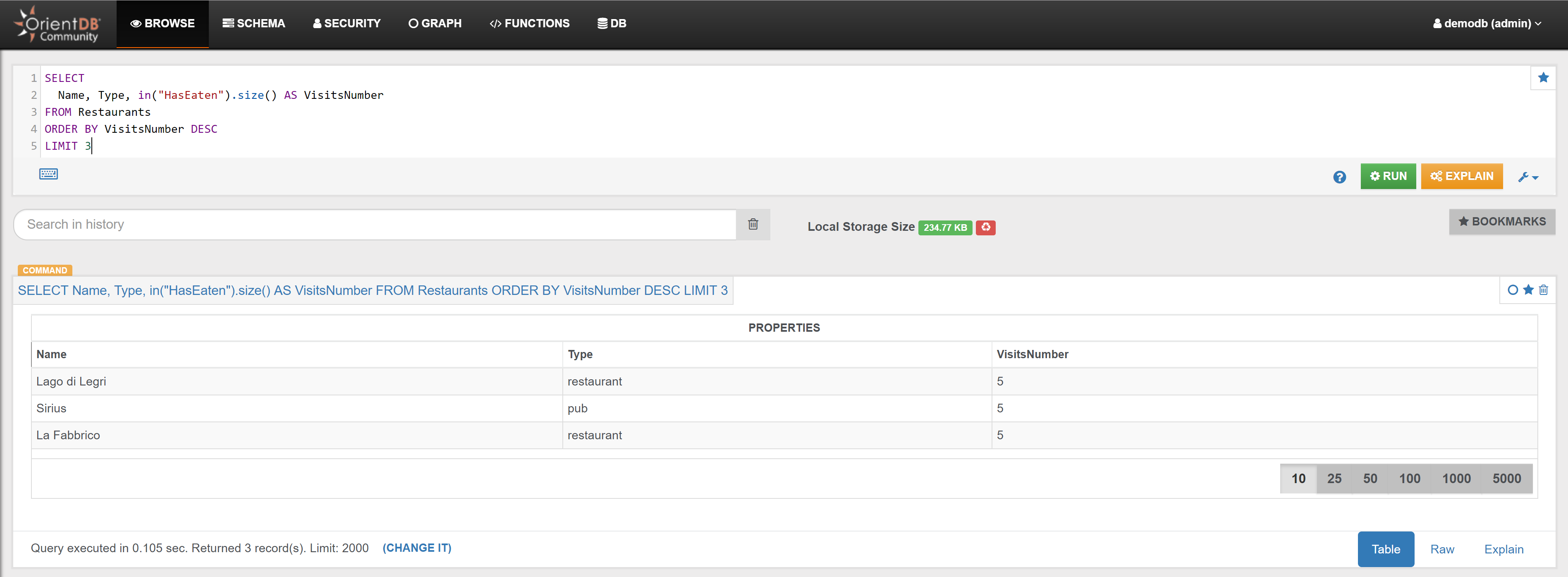The height and width of the screenshot is (577, 1568).
Task: Open the BOOKMARKS panel
Action: coord(1501,222)
